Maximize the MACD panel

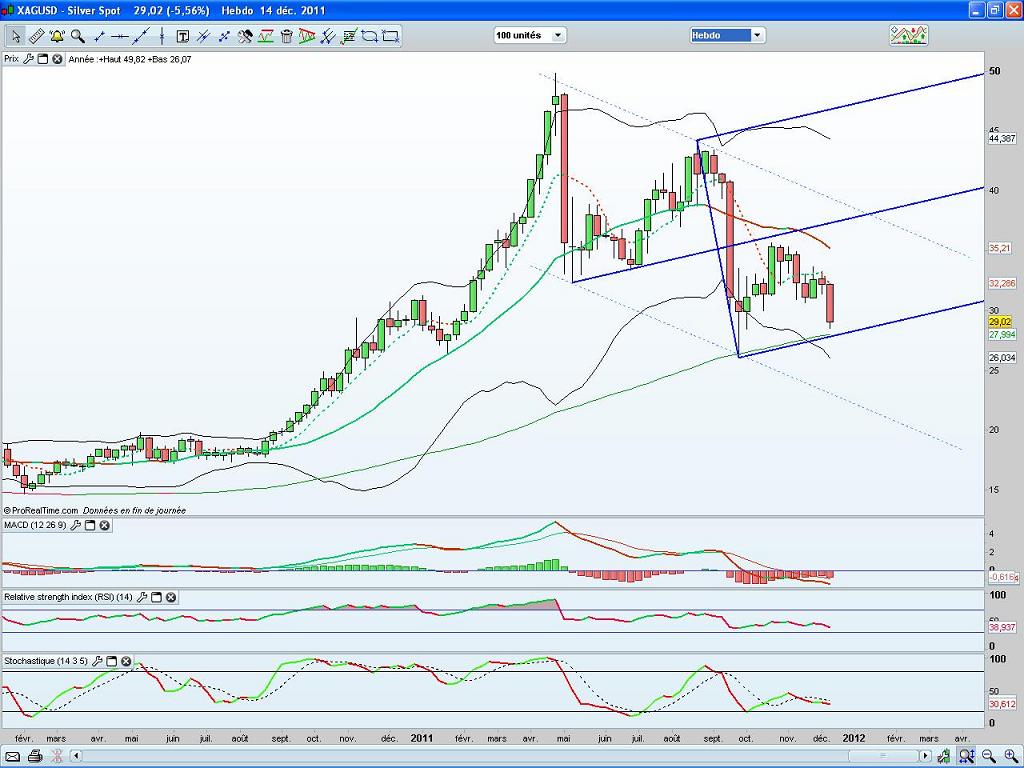point(89,525)
